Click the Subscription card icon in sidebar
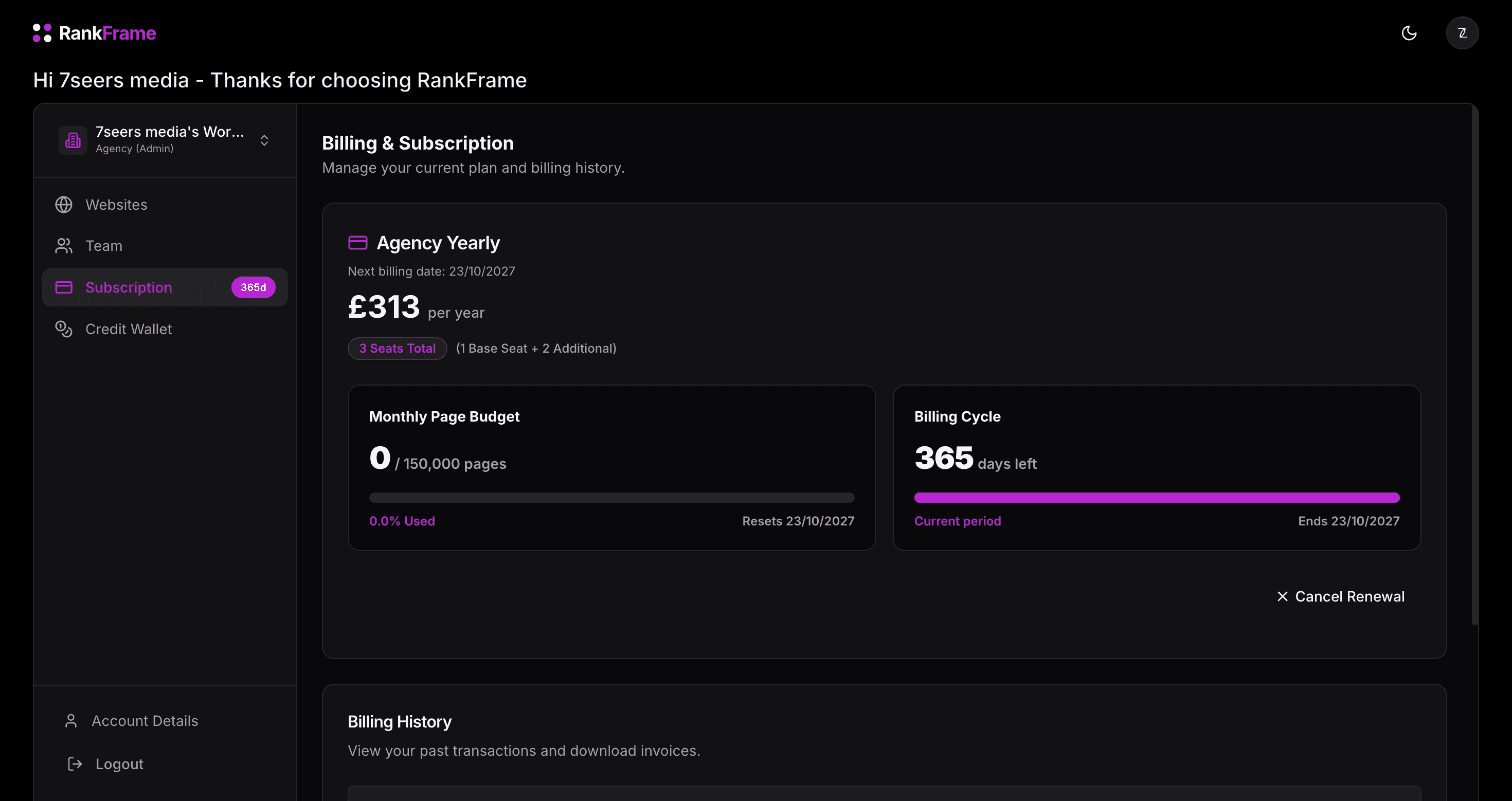The height and width of the screenshot is (801, 1512). (x=64, y=288)
